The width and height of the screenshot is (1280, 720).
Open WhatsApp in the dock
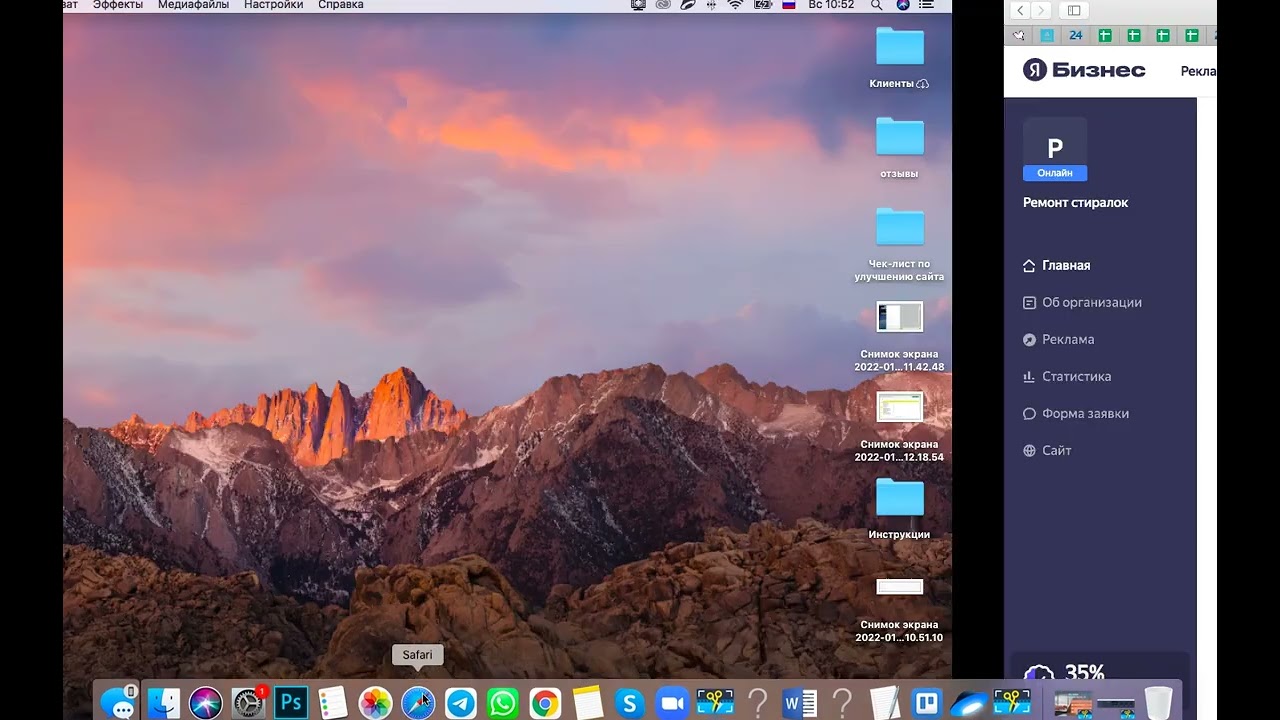click(x=503, y=703)
